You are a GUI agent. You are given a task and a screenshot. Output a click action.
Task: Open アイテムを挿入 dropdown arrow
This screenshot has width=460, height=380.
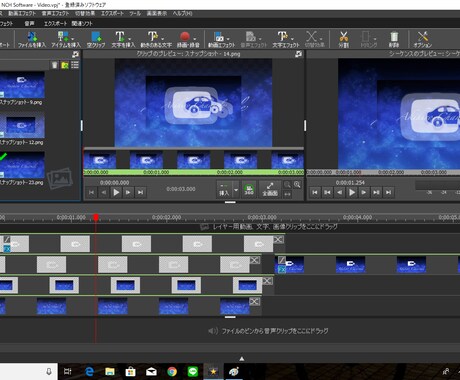click(x=73, y=39)
